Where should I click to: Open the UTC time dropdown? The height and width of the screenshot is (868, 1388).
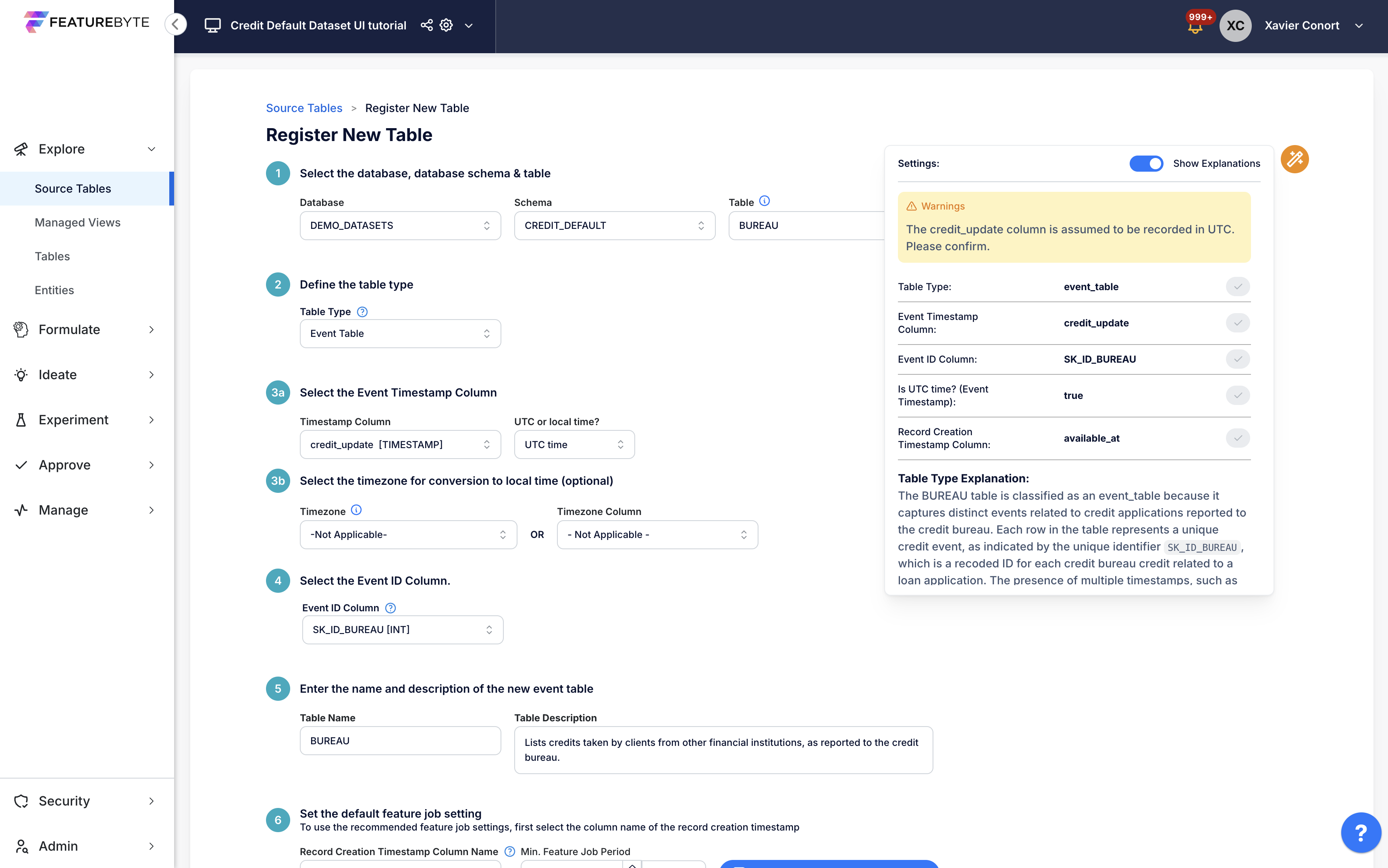(x=574, y=445)
